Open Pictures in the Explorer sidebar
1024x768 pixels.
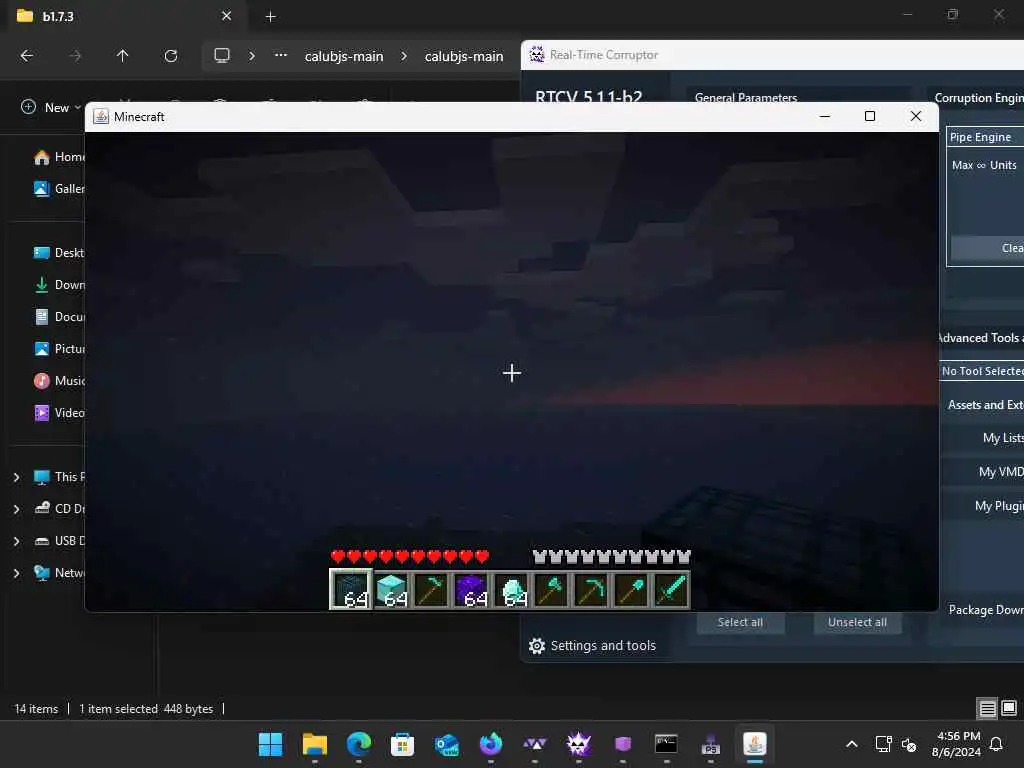(x=59, y=349)
